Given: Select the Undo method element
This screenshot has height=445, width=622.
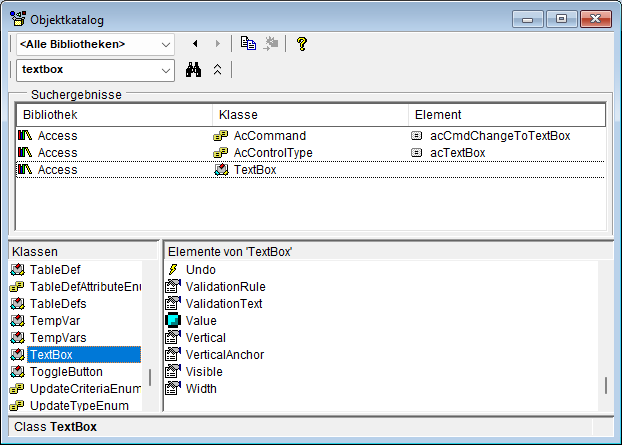Looking at the screenshot, I should pyautogui.click(x=200, y=269).
